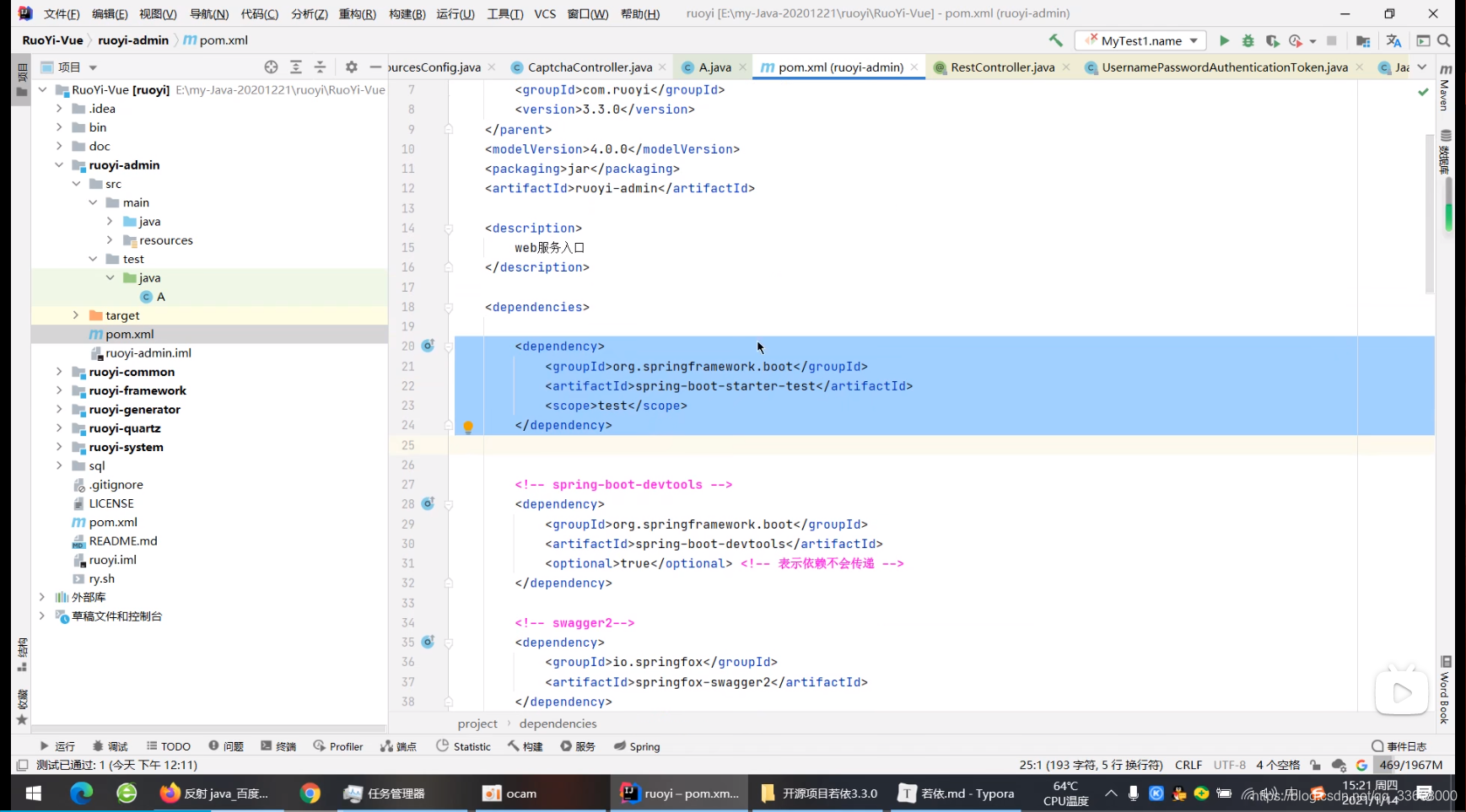
Task: Open the translation plugin icon in toolbar
Action: pyautogui.click(x=1393, y=40)
